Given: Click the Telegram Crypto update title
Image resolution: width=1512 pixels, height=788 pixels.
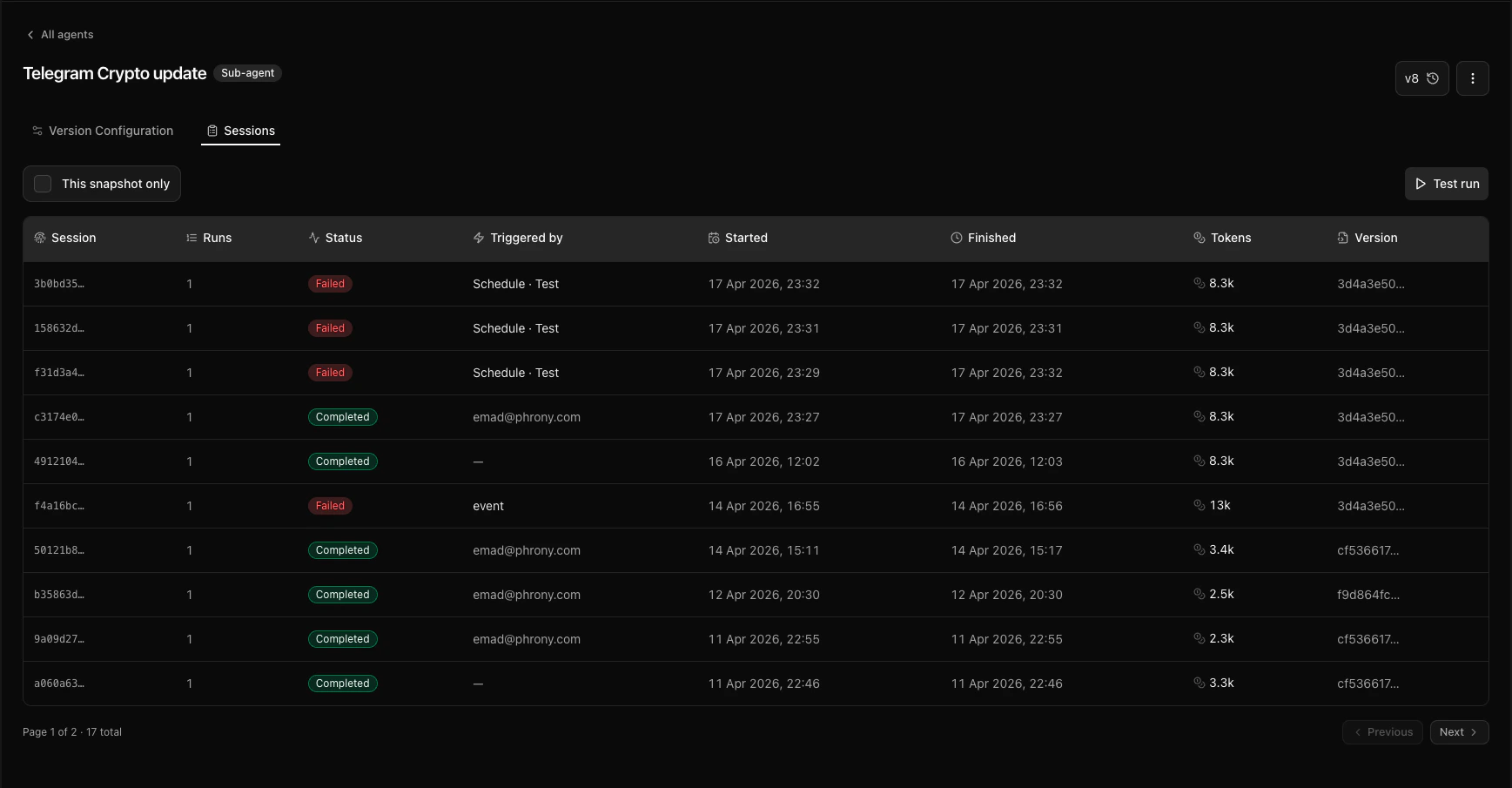Looking at the screenshot, I should [x=115, y=73].
